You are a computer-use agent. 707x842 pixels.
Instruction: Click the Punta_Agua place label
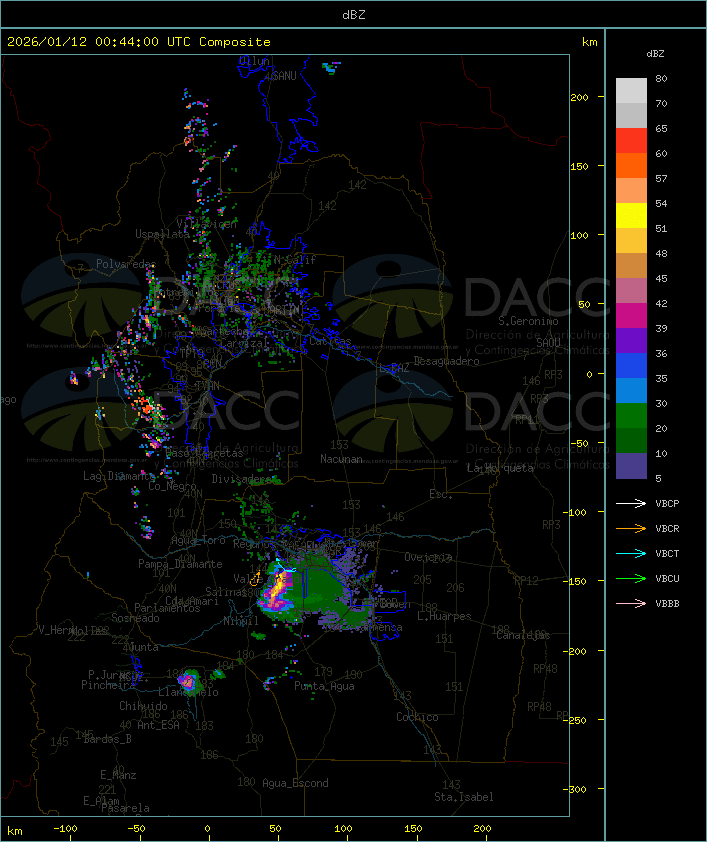tap(324, 686)
